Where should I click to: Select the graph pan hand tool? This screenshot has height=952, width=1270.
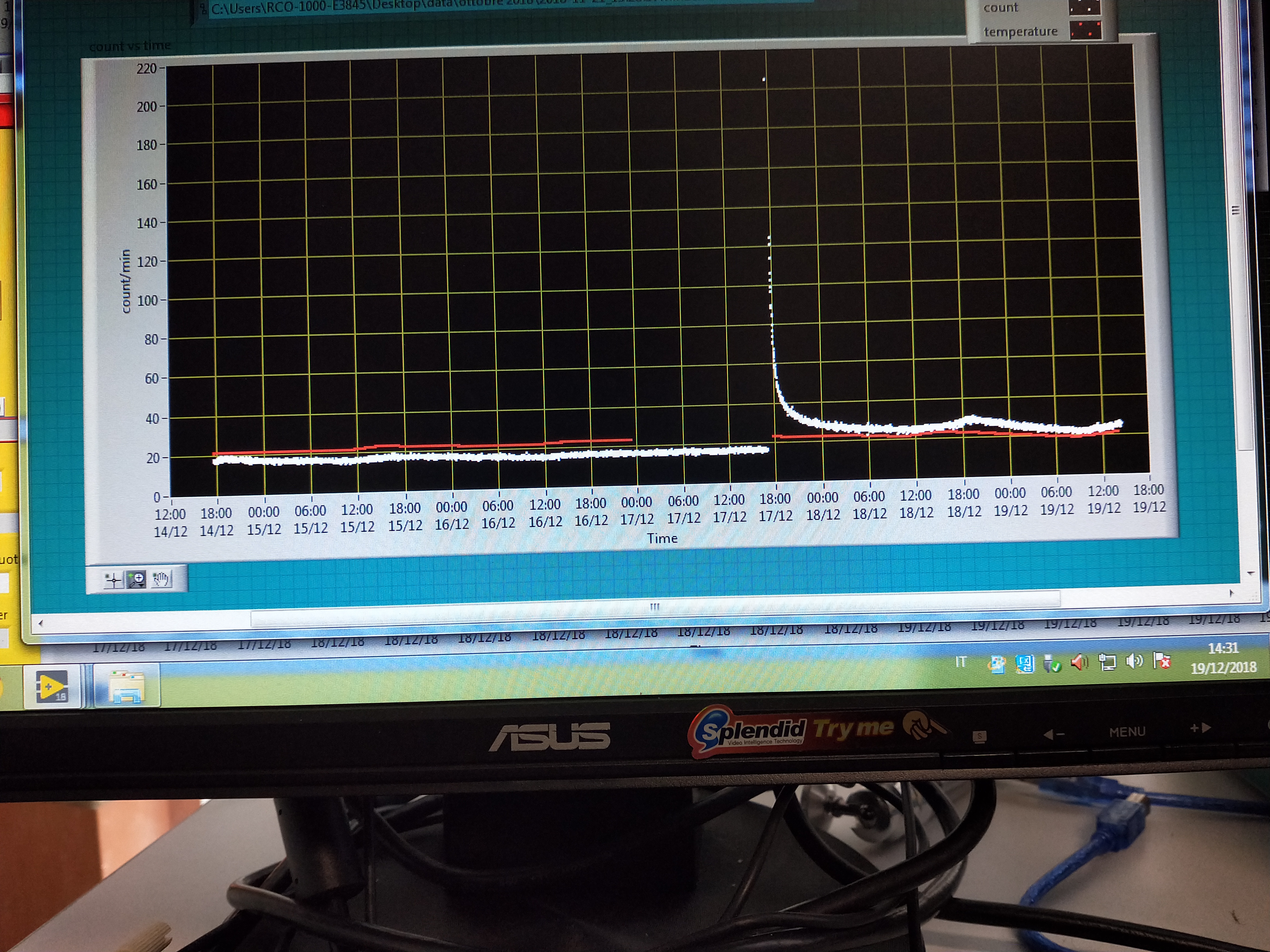click(x=161, y=579)
